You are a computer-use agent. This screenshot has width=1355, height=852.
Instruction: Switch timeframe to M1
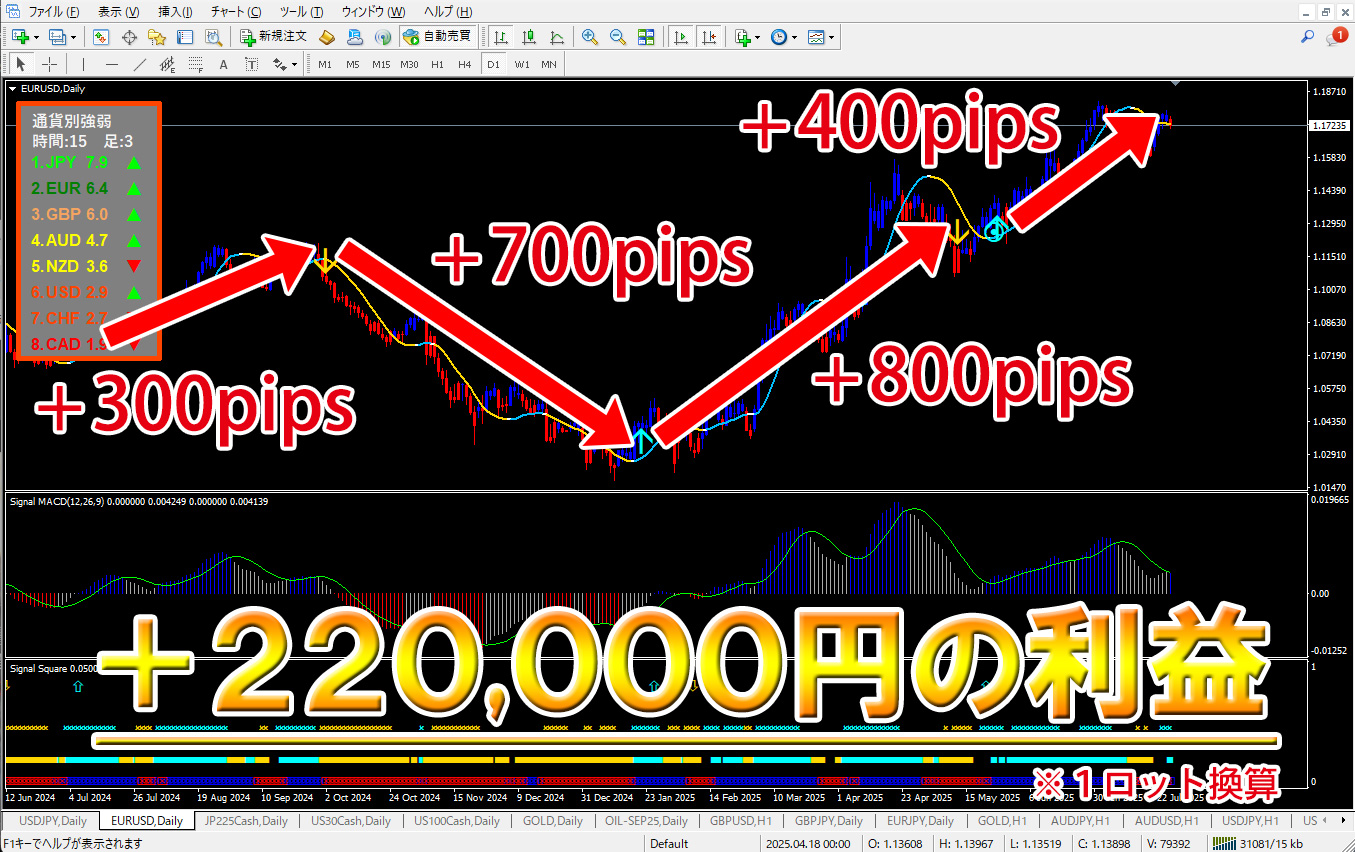point(325,64)
